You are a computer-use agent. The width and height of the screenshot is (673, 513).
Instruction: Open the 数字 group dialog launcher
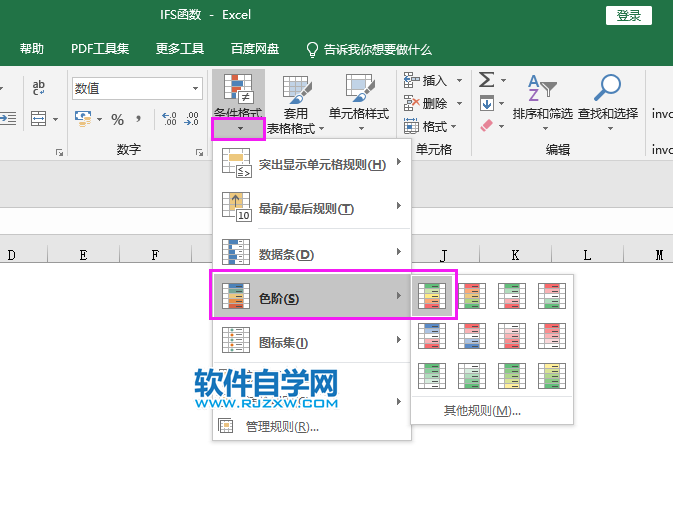pyautogui.click(x=199, y=152)
